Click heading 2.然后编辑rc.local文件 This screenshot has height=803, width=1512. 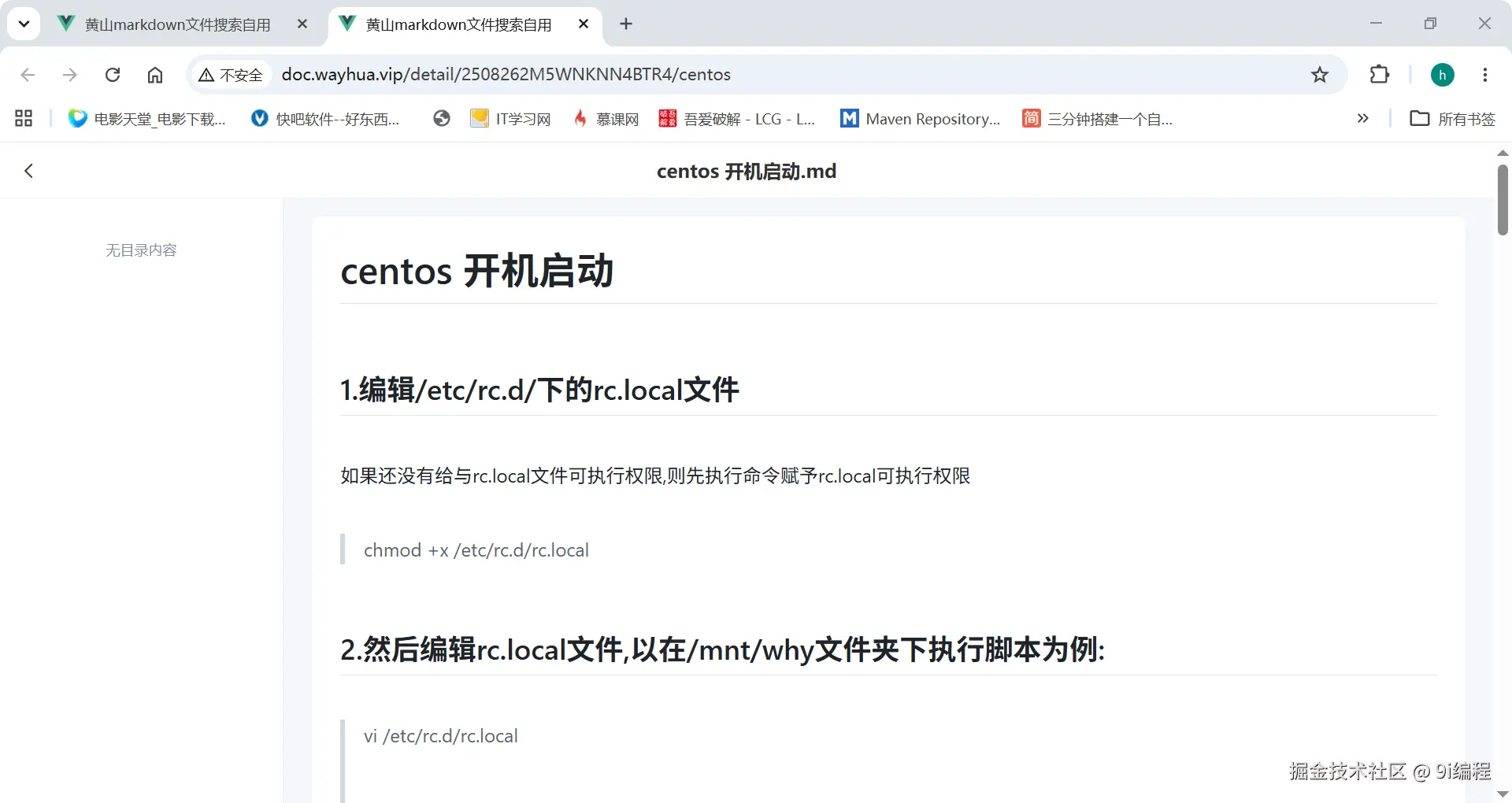point(722,649)
